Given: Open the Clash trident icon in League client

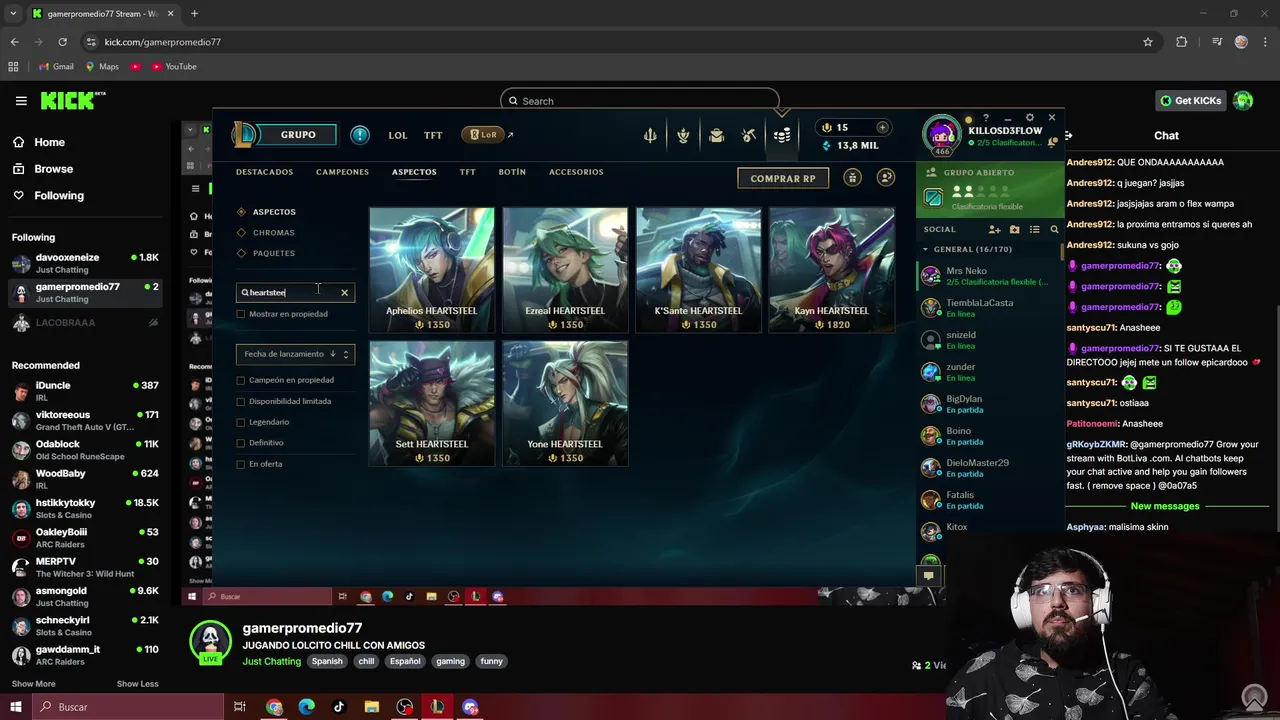Looking at the screenshot, I should point(650,135).
